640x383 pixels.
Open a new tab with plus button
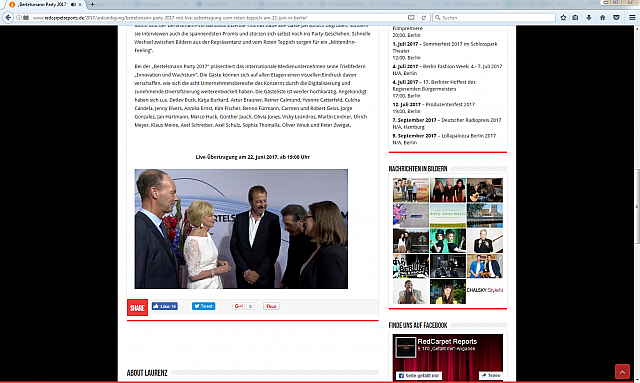[x=92, y=4]
